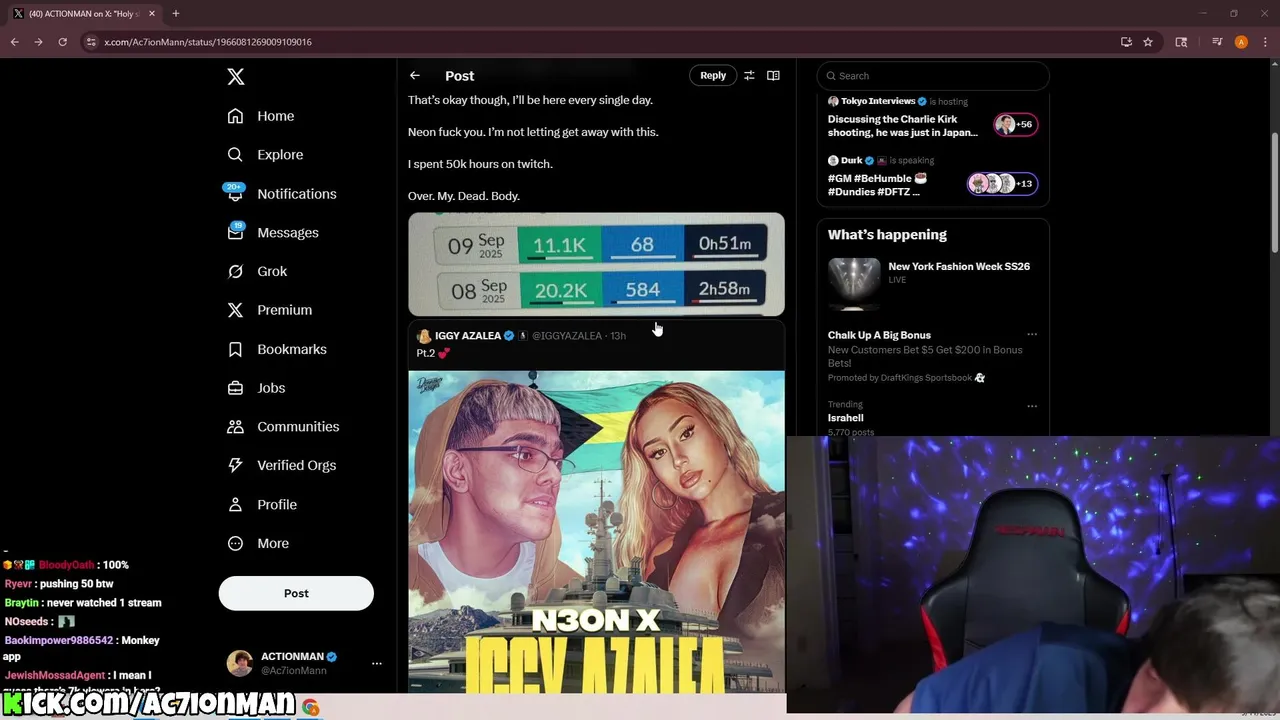Click text "Over. My. Dead. Body."

pos(464,196)
